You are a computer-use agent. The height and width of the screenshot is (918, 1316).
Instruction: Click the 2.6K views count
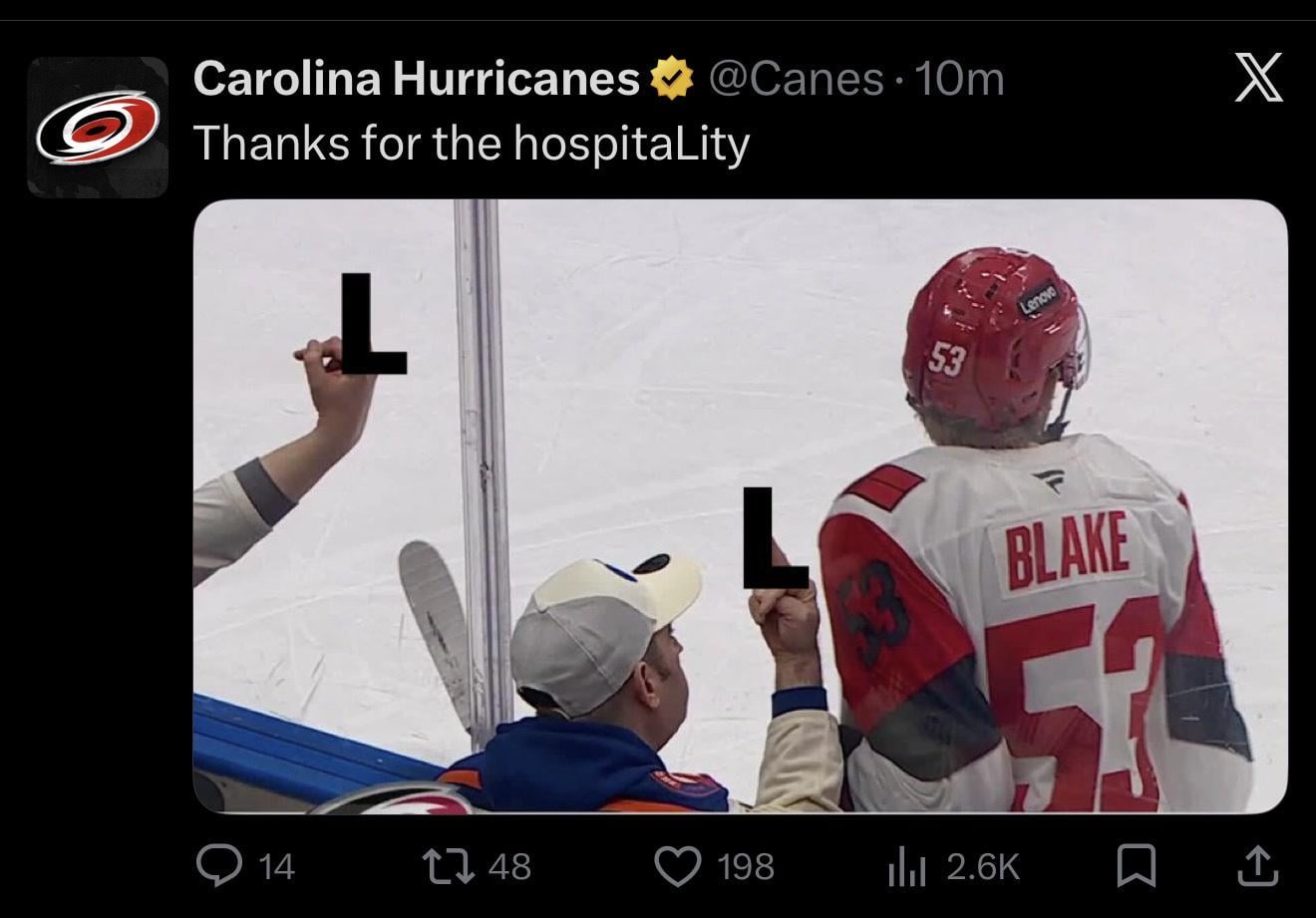982,866
